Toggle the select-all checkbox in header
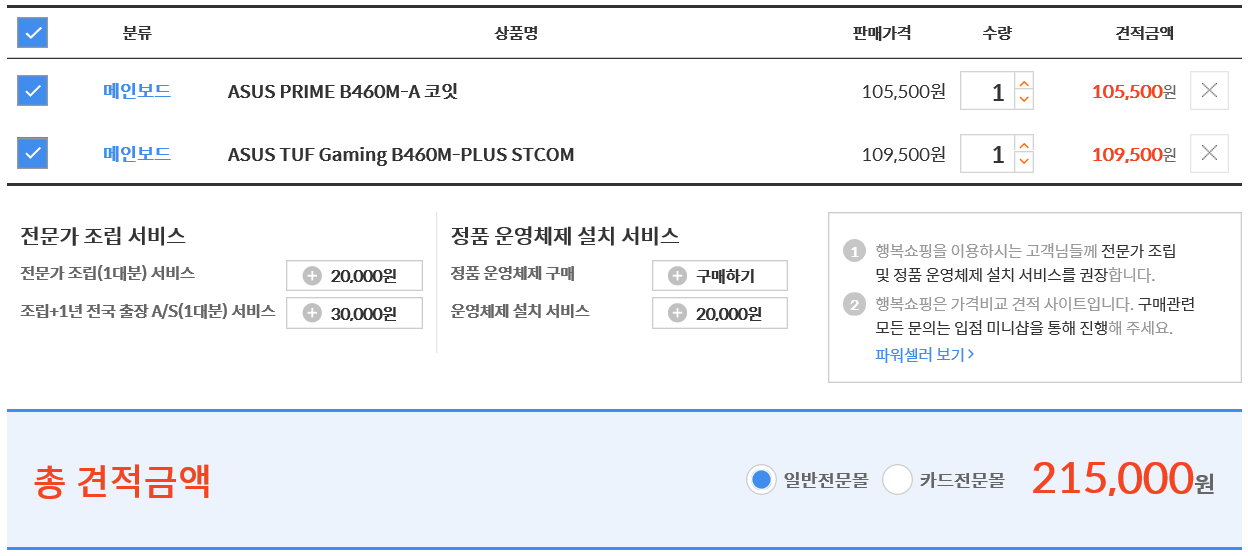 (32, 33)
